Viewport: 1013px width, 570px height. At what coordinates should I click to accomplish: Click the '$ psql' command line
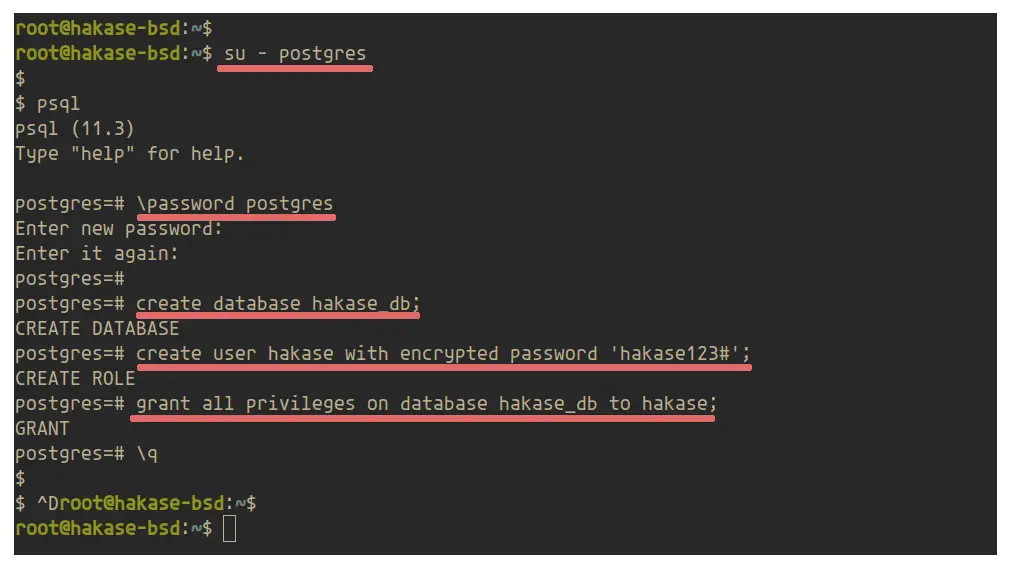47,104
